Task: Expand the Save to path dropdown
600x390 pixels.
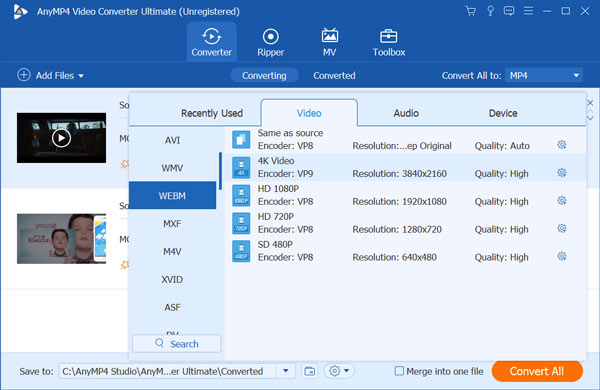Action: (285, 371)
